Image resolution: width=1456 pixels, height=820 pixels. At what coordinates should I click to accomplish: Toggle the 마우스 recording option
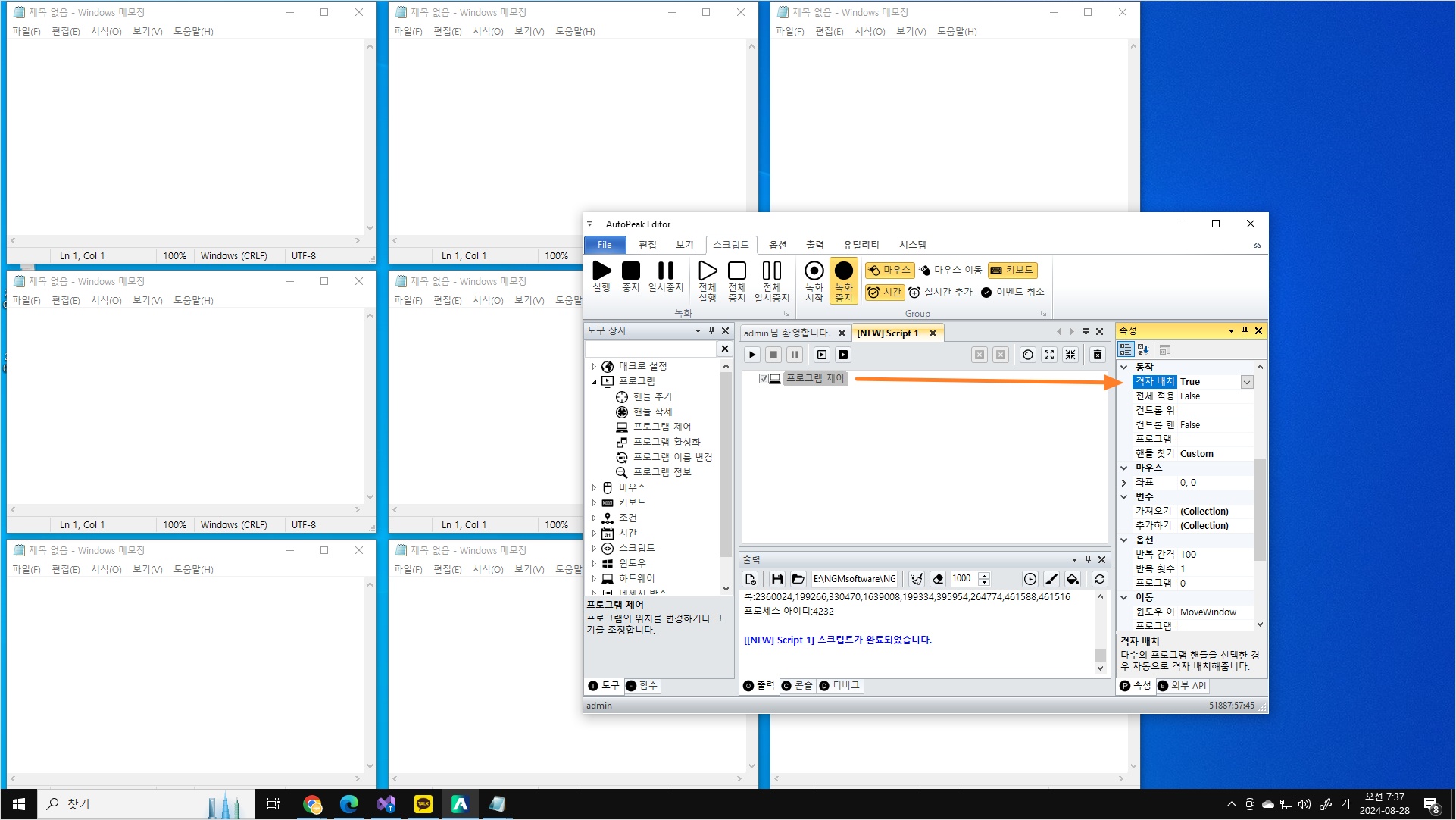[x=889, y=270]
